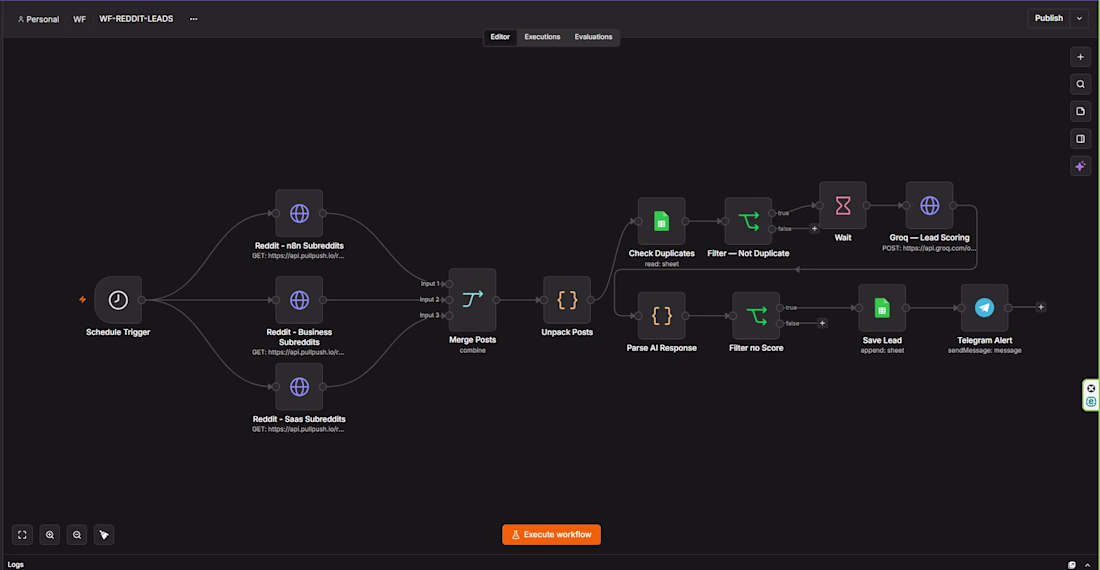Open the Reddit - n8n Subreddits HTTP node
The height and width of the screenshot is (570, 1100).
point(299,213)
